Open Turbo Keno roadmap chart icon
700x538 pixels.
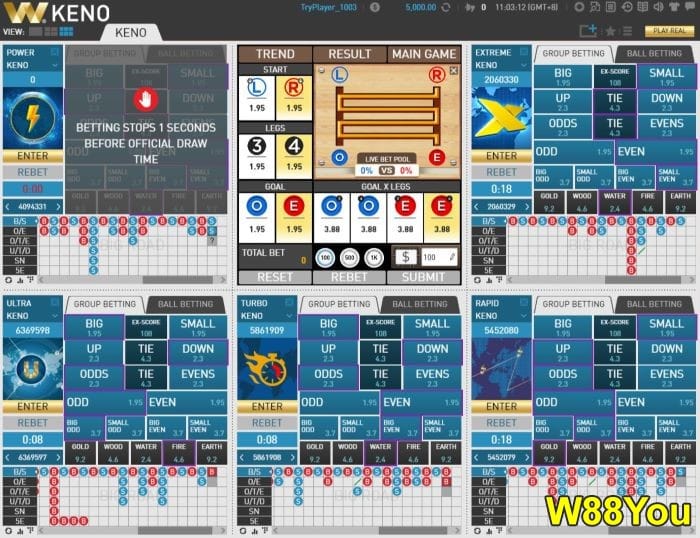click(x=254, y=531)
